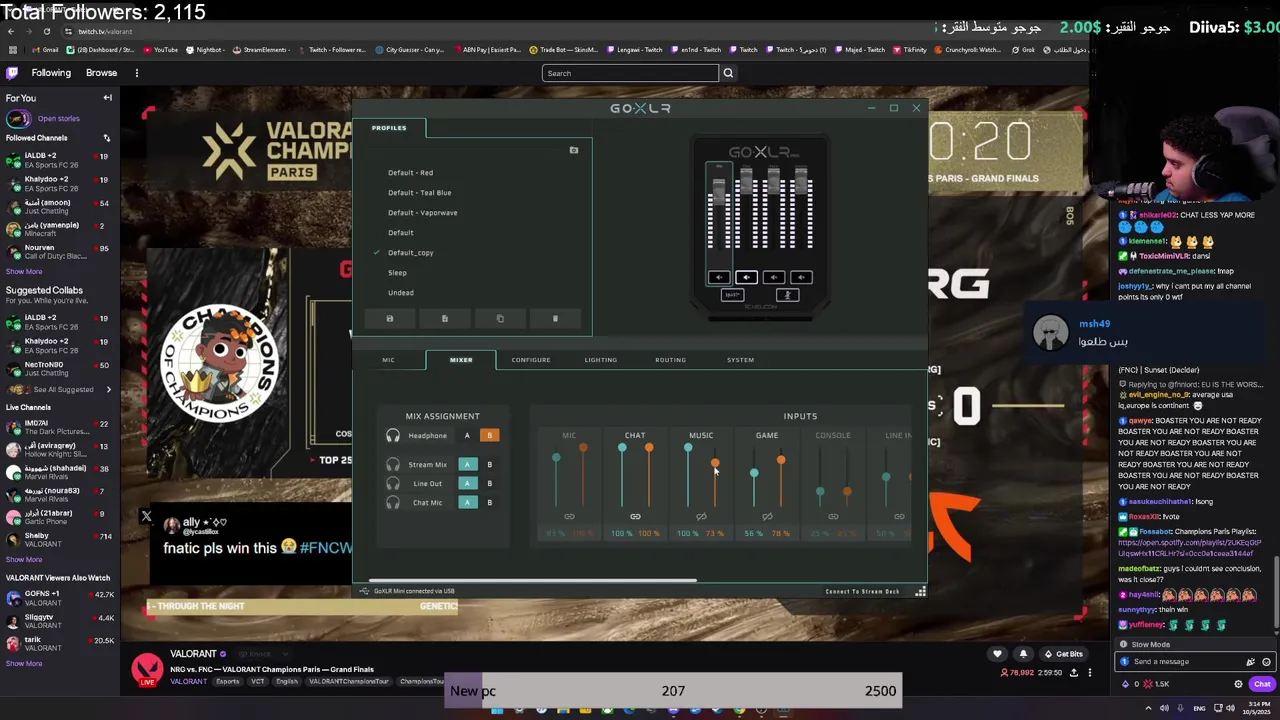Save the current GoXLR profile
1280x720 pixels.
pyautogui.click(x=390, y=319)
